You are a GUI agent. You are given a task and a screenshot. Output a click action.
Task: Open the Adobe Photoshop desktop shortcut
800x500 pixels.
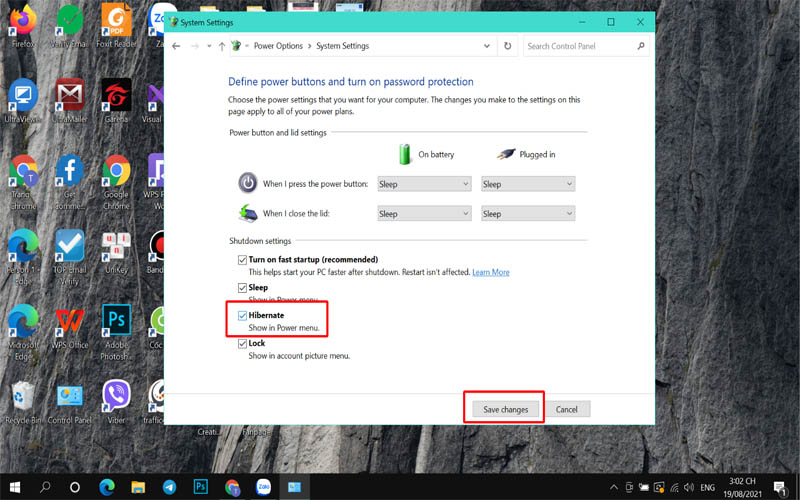tap(116, 333)
